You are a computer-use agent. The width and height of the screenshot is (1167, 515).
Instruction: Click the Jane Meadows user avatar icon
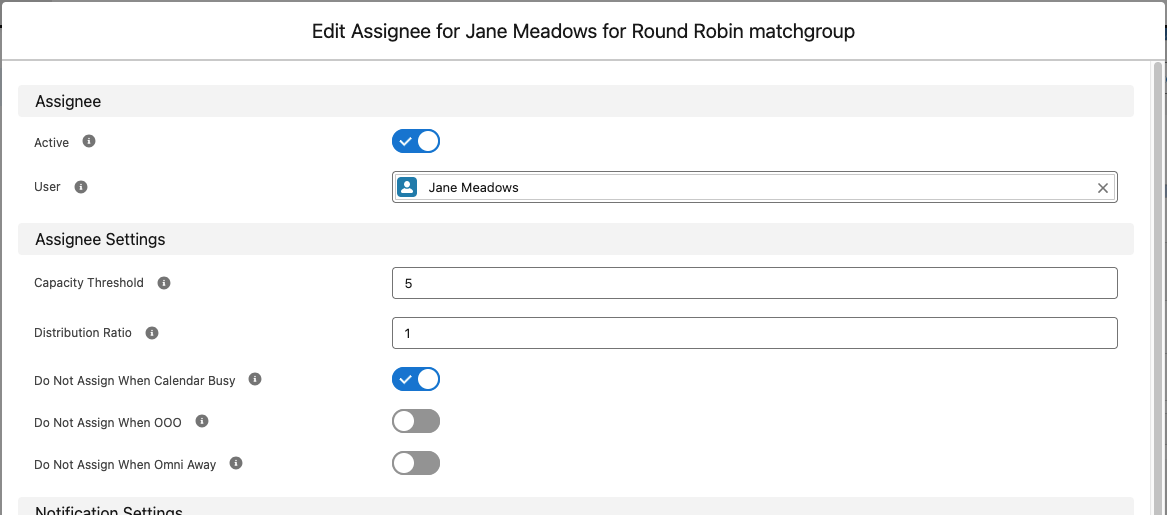coord(407,188)
